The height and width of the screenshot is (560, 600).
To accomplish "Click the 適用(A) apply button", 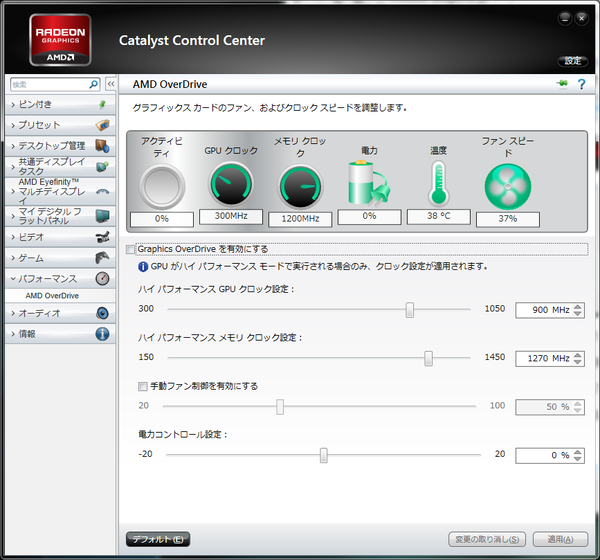I will click(x=560, y=539).
